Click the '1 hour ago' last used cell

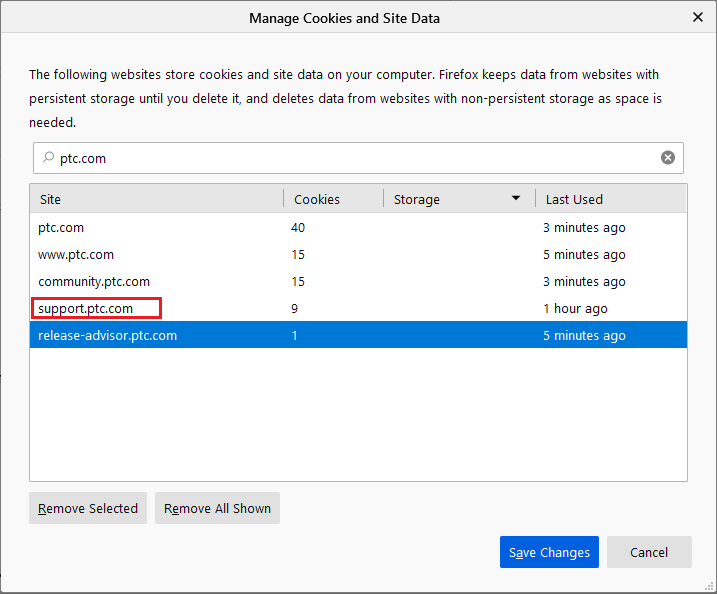click(574, 309)
